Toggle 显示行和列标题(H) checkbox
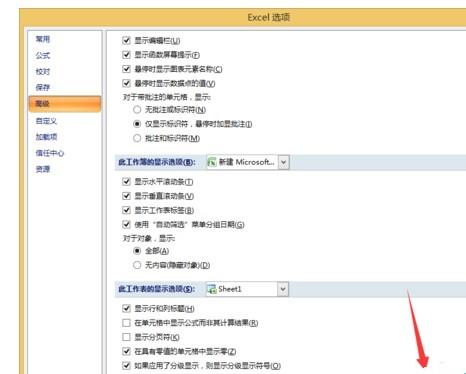This screenshot has height=374, width=466. tap(126, 309)
